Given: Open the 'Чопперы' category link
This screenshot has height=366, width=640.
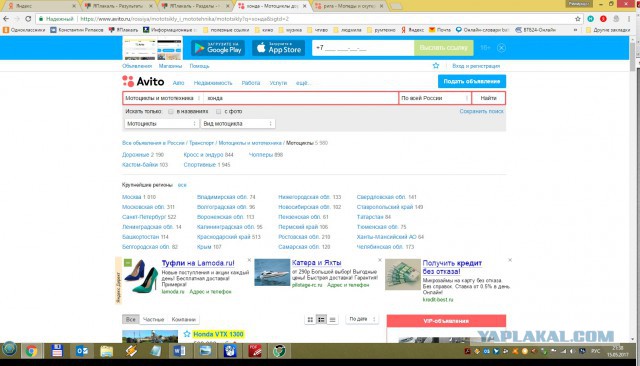Looking at the screenshot, I should [x=260, y=155].
